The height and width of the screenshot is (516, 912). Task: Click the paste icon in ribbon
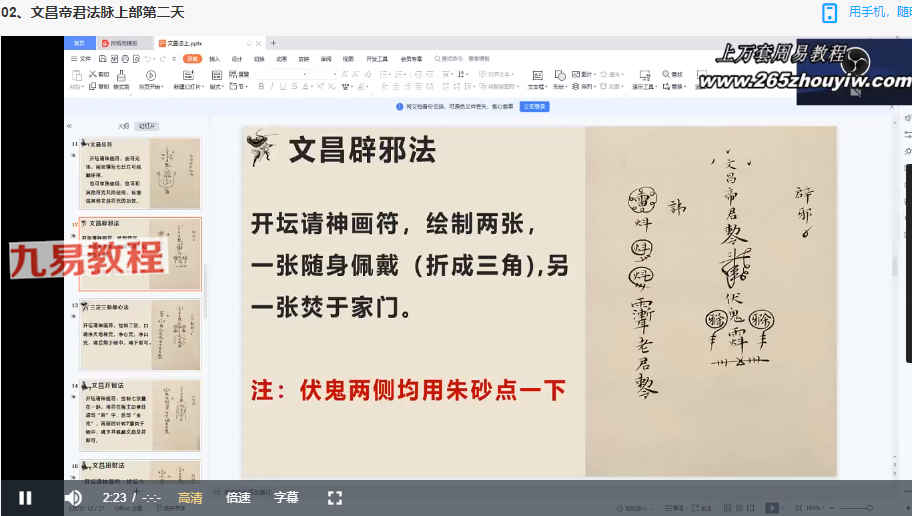pos(76,76)
